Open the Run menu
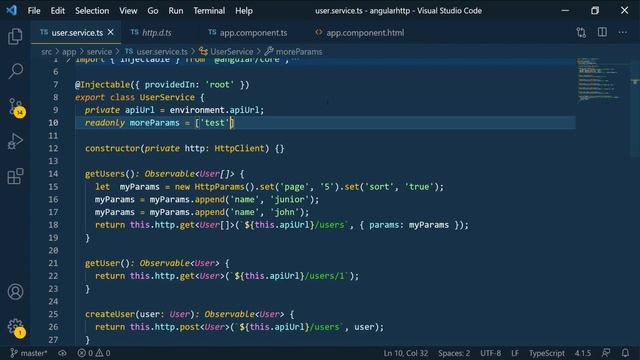Screen dimensions: 640x360 [x=176, y=11]
